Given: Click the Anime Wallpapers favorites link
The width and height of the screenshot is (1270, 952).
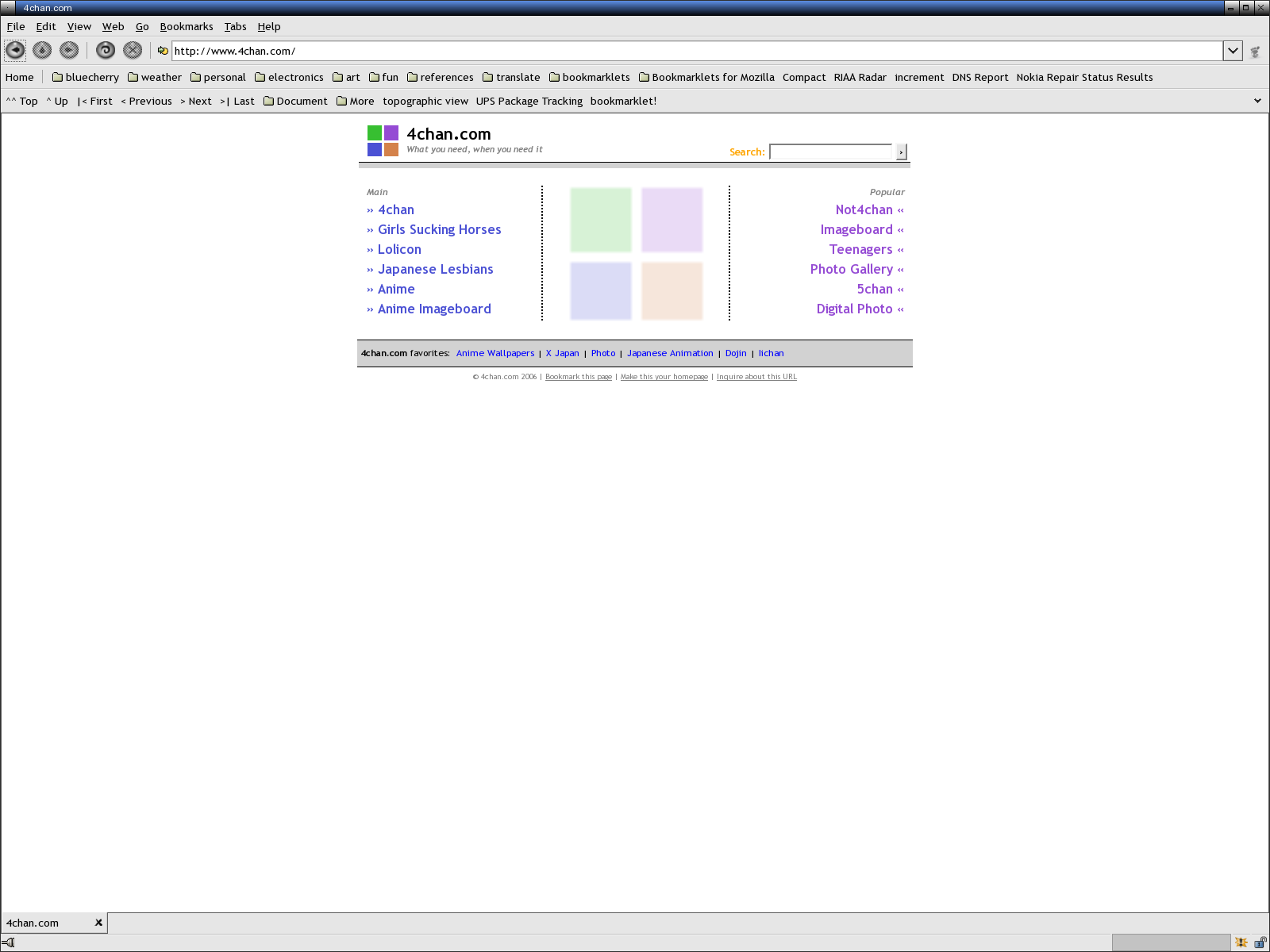Looking at the screenshot, I should (495, 353).
